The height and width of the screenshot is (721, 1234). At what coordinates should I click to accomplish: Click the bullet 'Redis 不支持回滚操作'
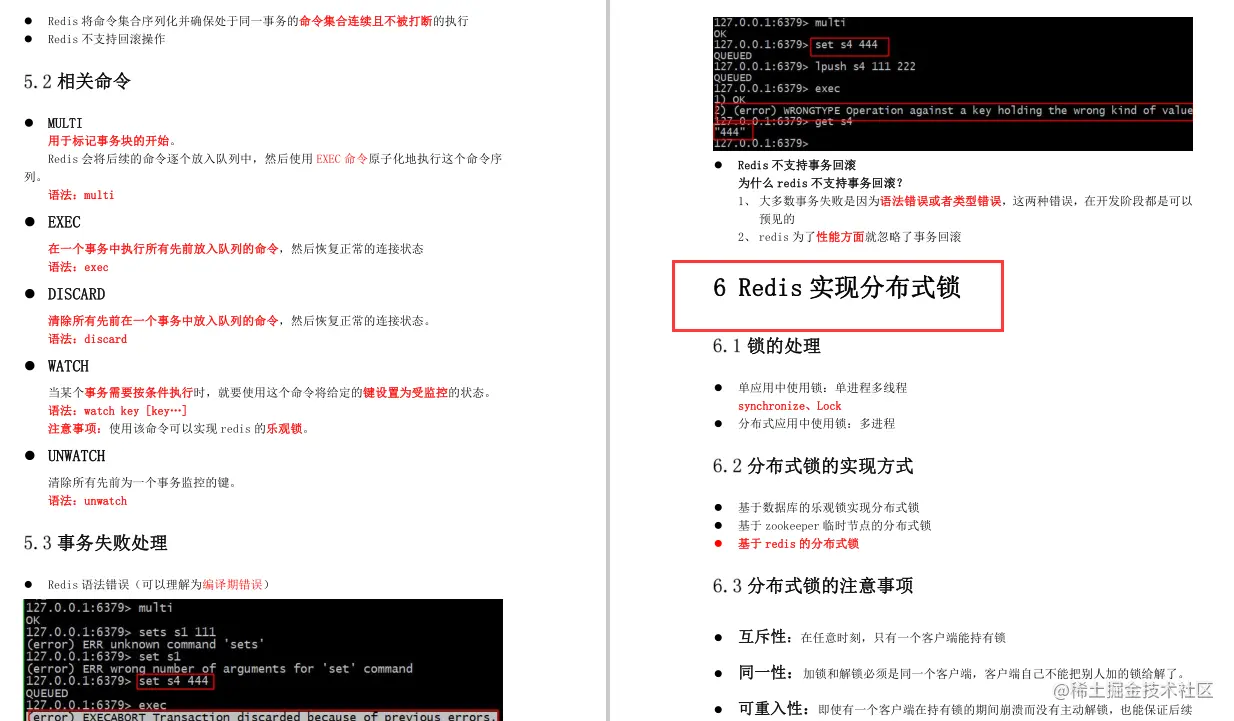106,39
